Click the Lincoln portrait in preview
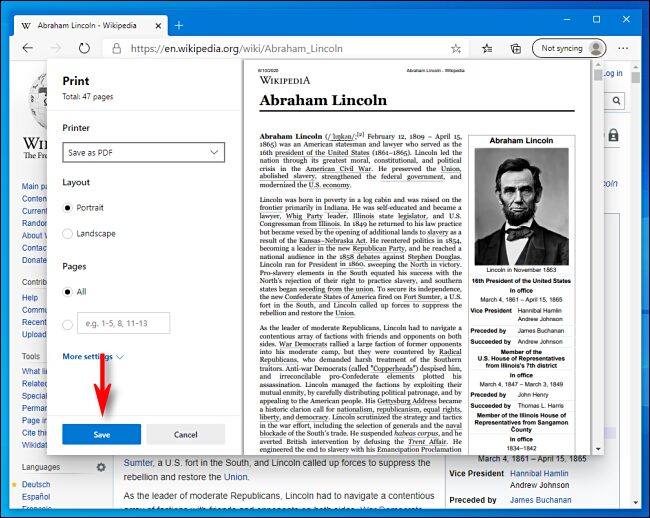Viewport: 650px width, 518px height. pos(521,206)
